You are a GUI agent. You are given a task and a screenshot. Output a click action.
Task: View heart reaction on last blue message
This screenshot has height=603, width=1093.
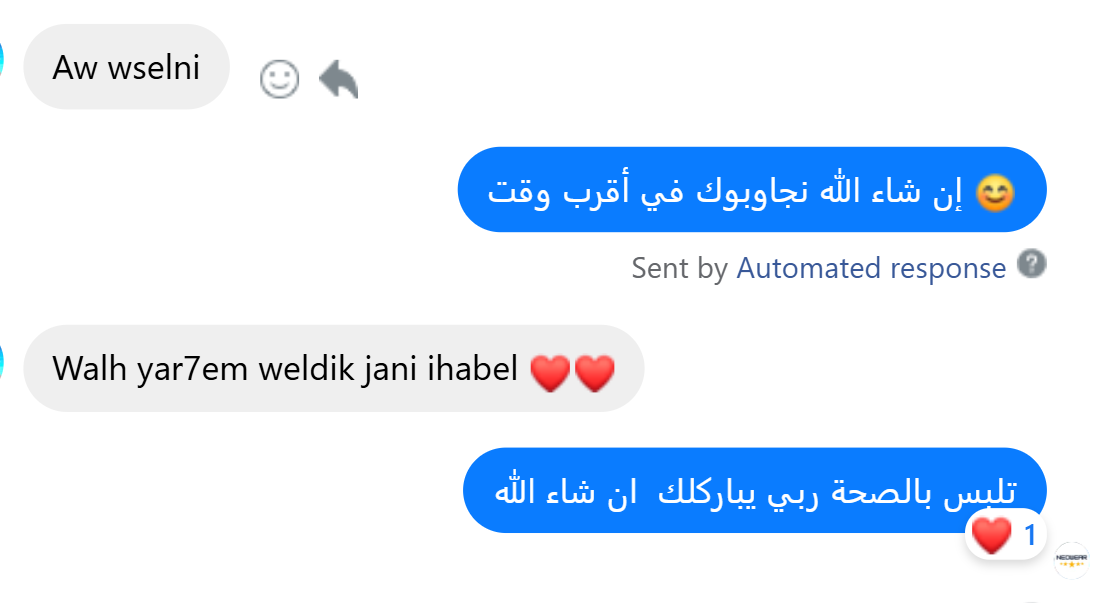tap(991, 535)
